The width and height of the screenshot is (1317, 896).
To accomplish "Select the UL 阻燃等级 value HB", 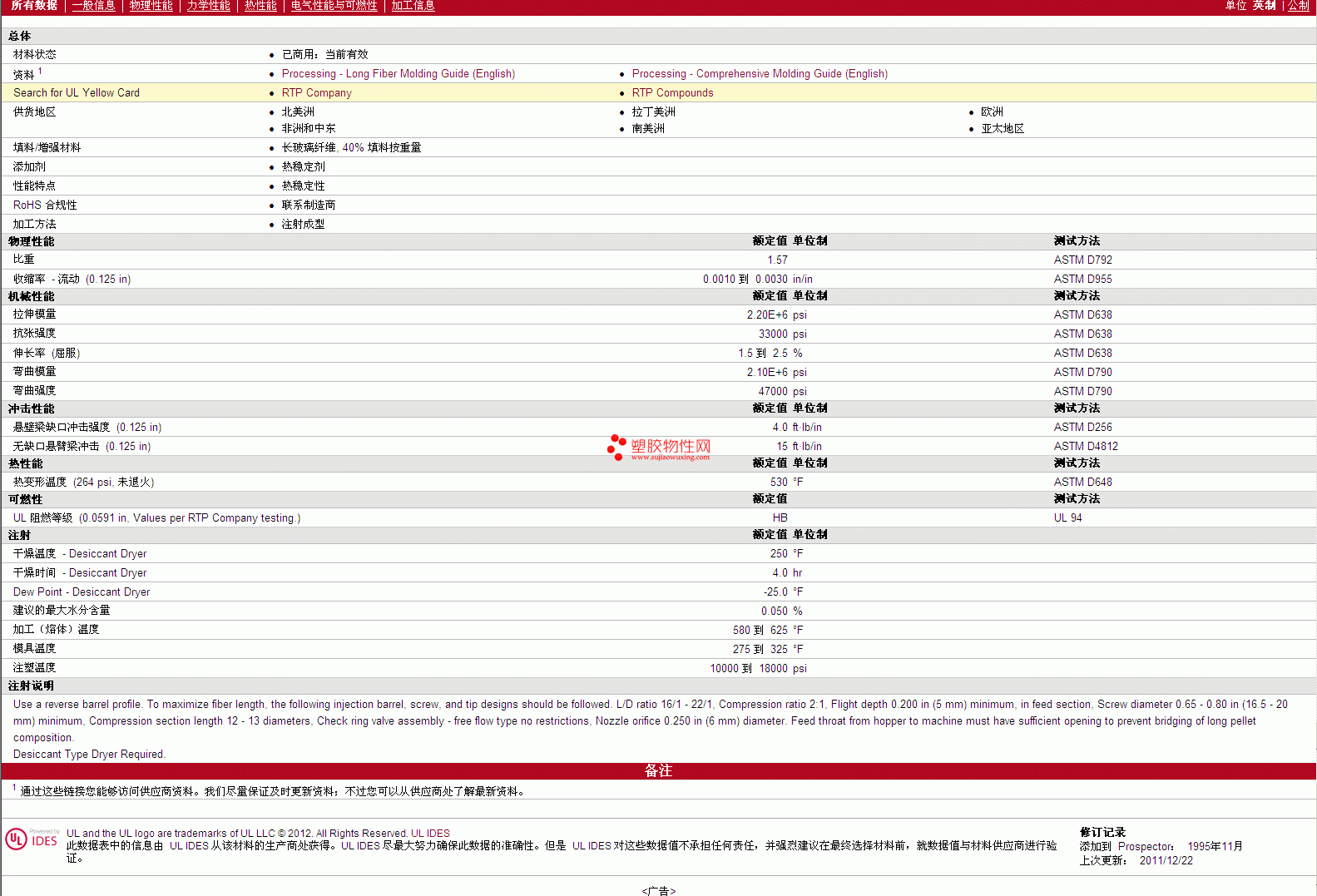I will (x=780, y=518).
